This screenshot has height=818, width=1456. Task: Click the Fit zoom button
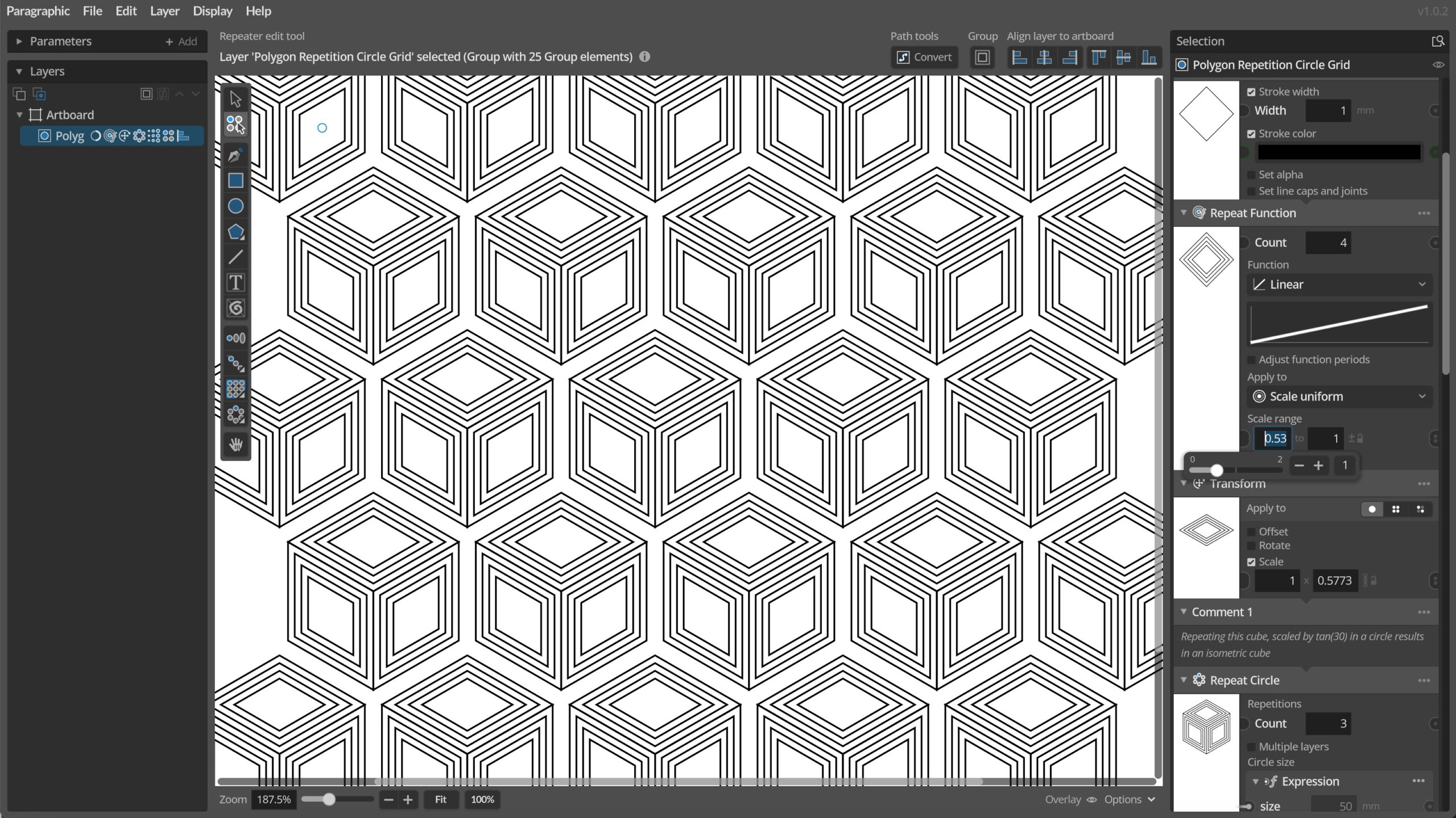(440, 799)
